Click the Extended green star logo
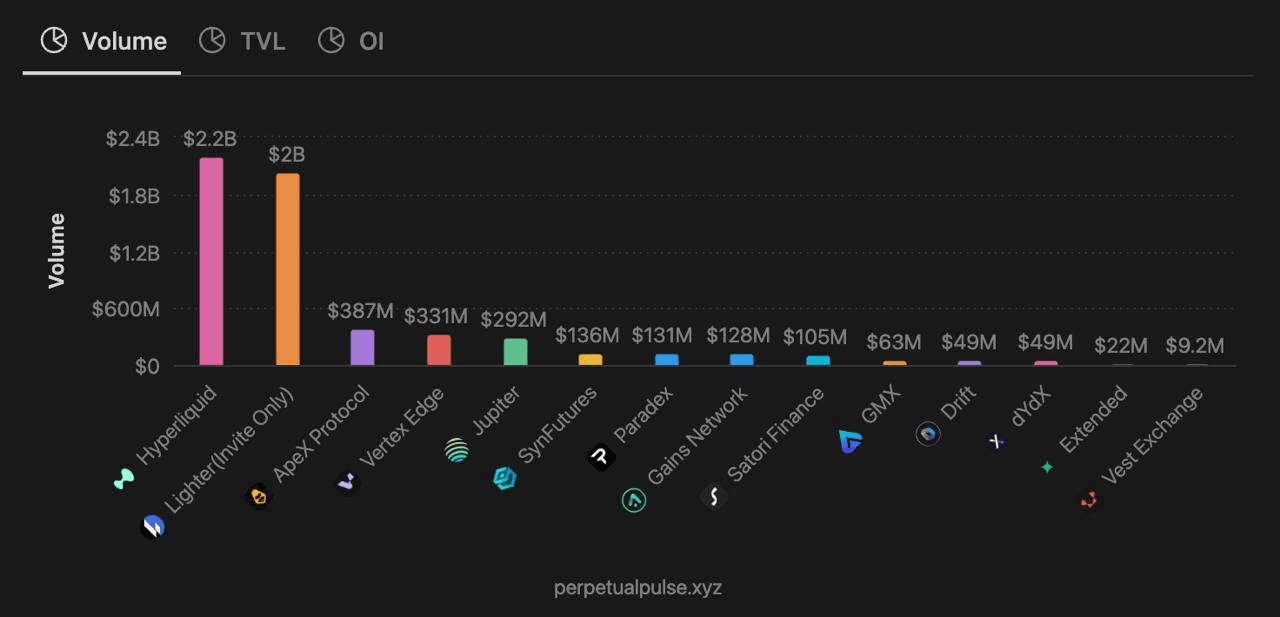 (1047, 467)
